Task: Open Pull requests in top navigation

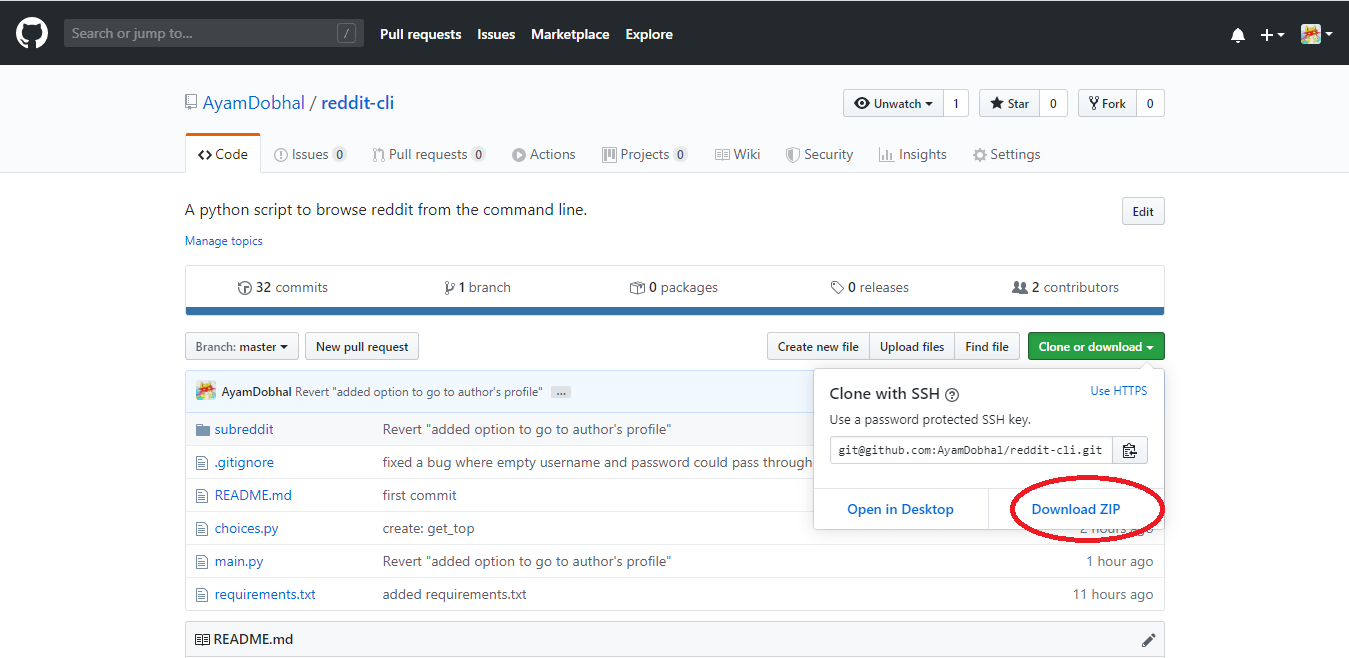Action: point(420,34)
